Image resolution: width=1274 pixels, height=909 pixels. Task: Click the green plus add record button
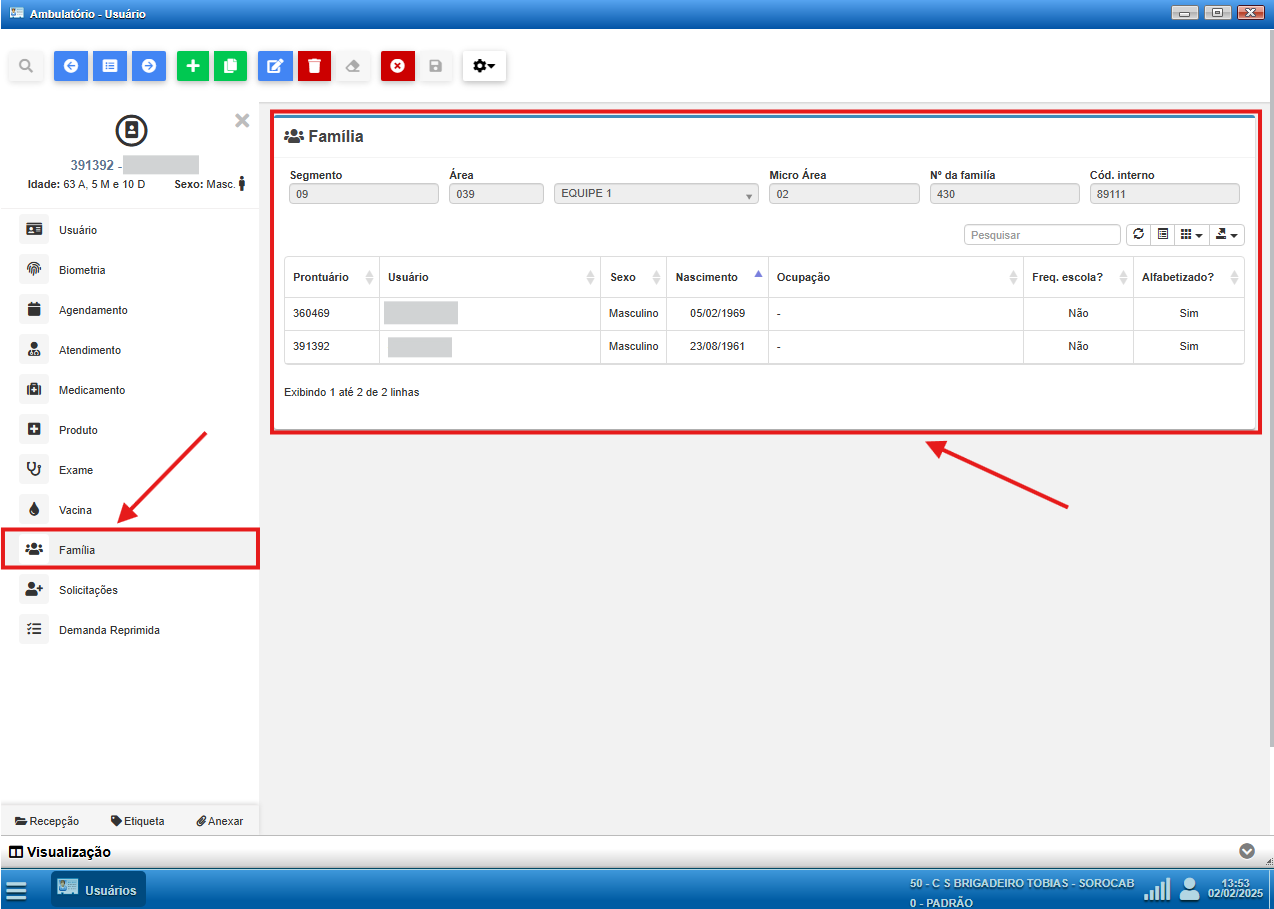pos(193,66)
